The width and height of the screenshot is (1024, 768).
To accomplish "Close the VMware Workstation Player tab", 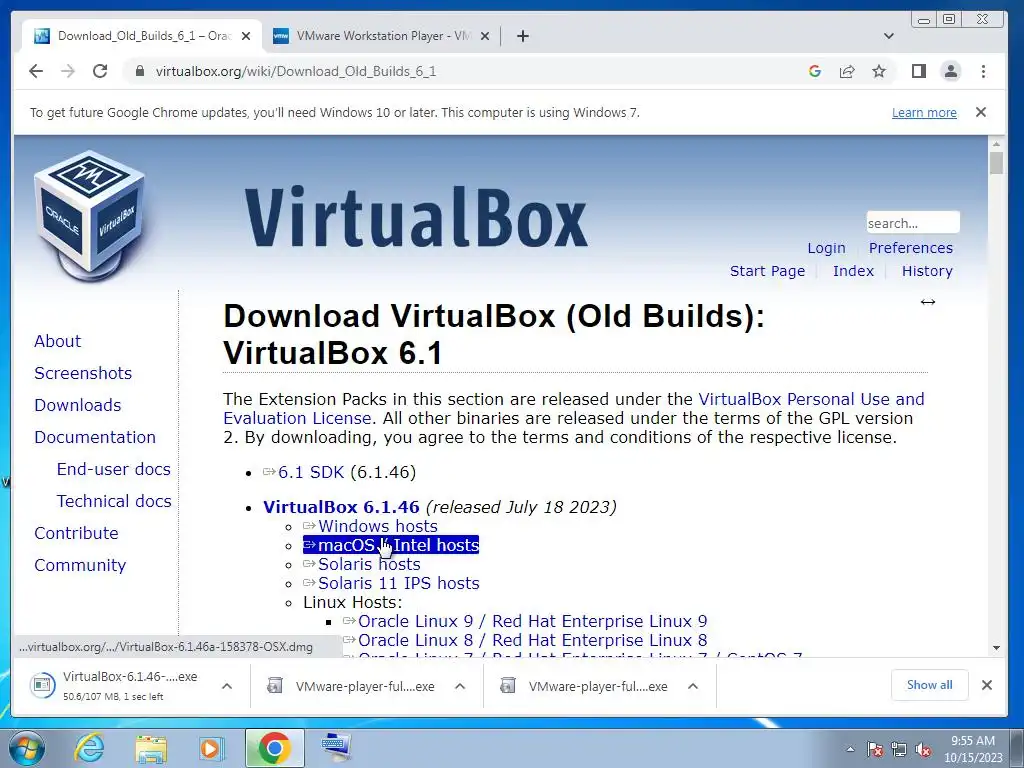I will click(x=485, y=36).
